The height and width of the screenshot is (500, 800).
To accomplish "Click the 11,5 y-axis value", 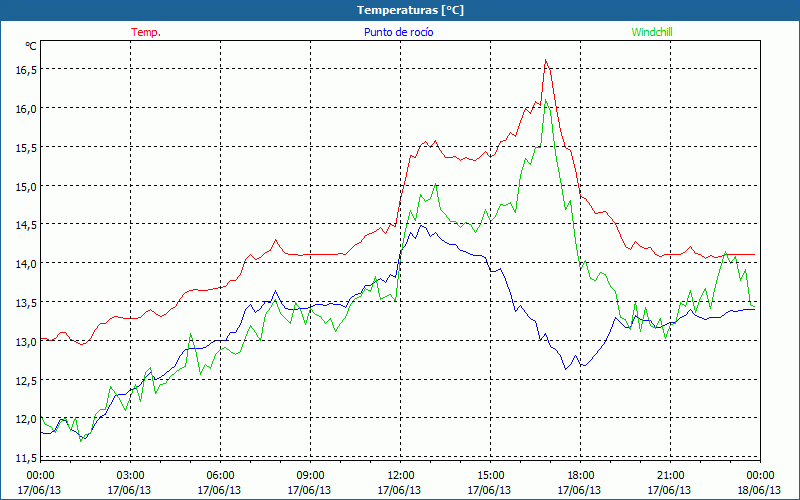I will pyautogui.click(x=26, y=458).
